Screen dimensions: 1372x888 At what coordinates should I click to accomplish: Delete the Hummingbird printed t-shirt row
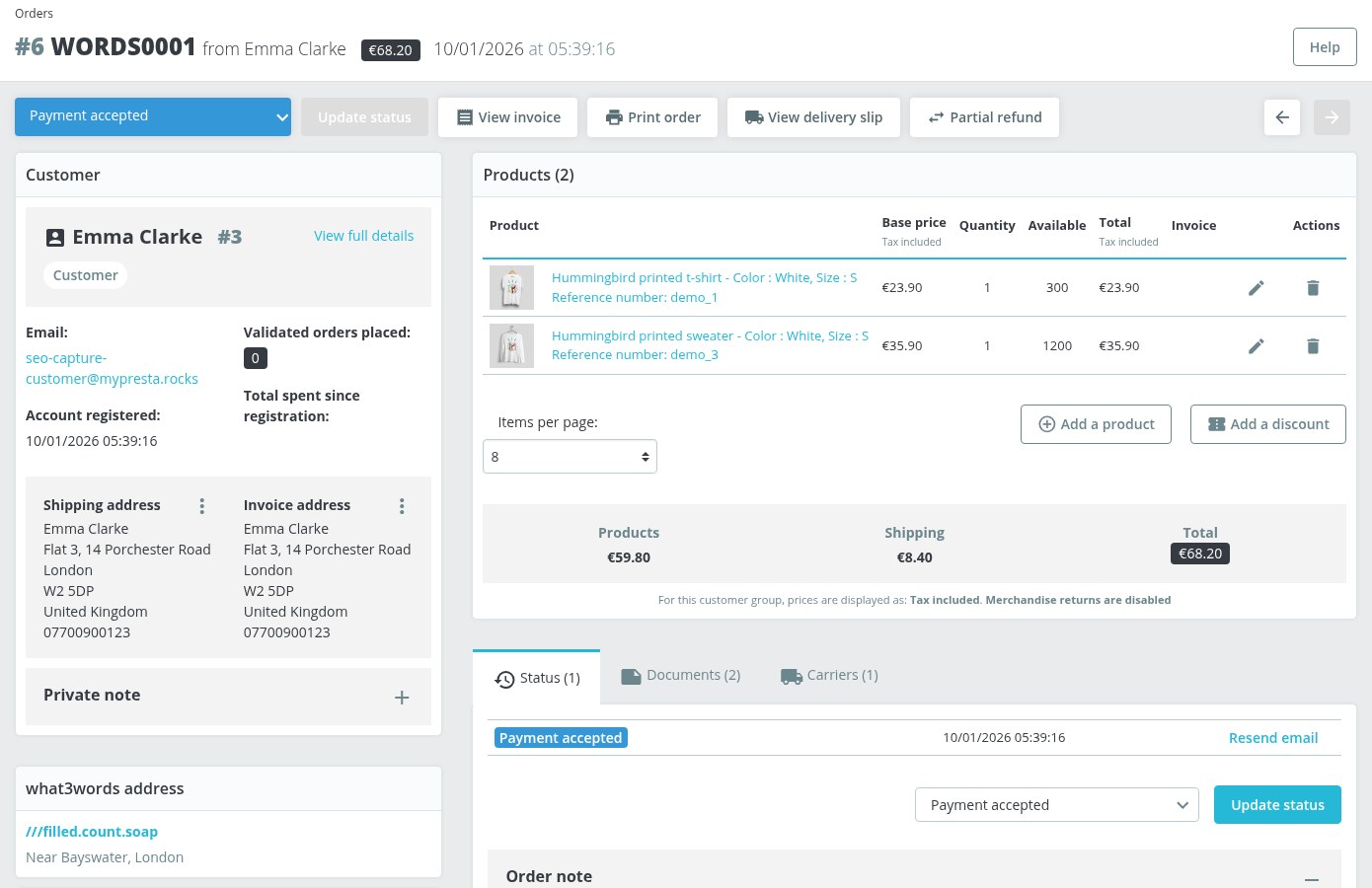click(1313, 288)
